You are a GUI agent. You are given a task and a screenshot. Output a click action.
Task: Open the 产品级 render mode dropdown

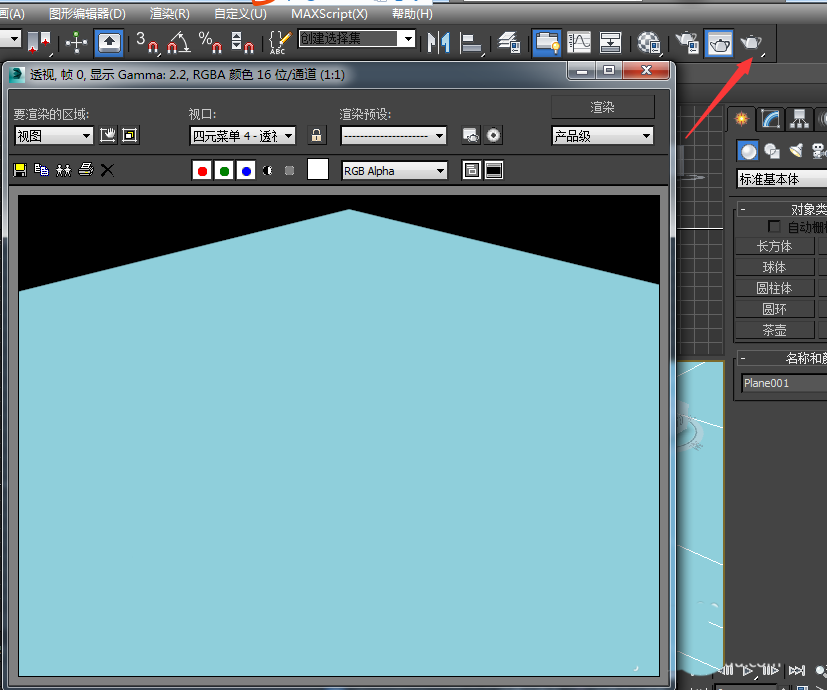coord(603,136)
